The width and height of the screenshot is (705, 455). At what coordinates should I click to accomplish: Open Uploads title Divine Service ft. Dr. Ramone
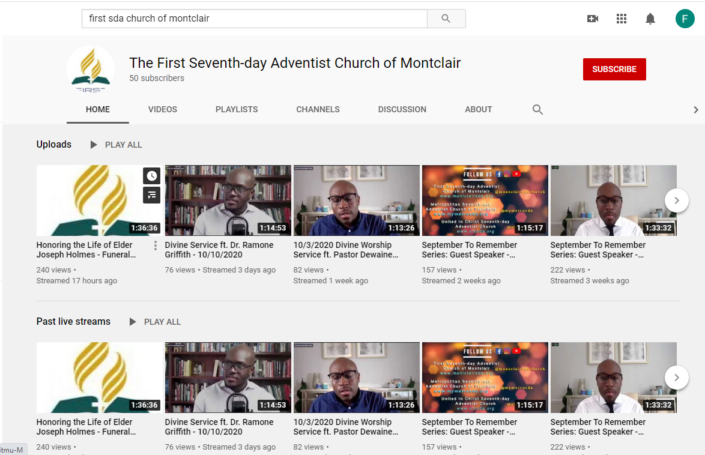tap(219, 250)
